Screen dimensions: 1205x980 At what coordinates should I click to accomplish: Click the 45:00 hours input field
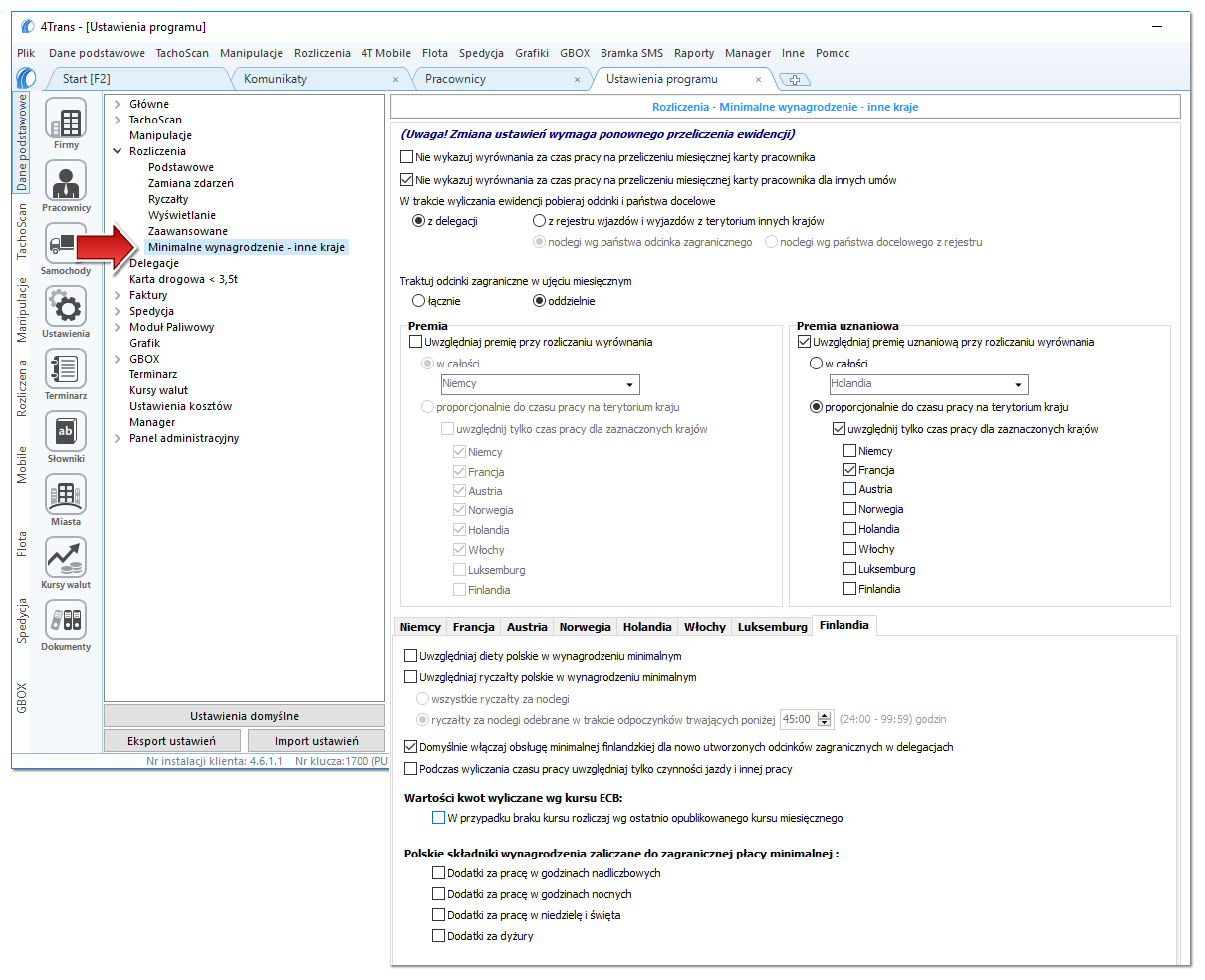point(798,719)
